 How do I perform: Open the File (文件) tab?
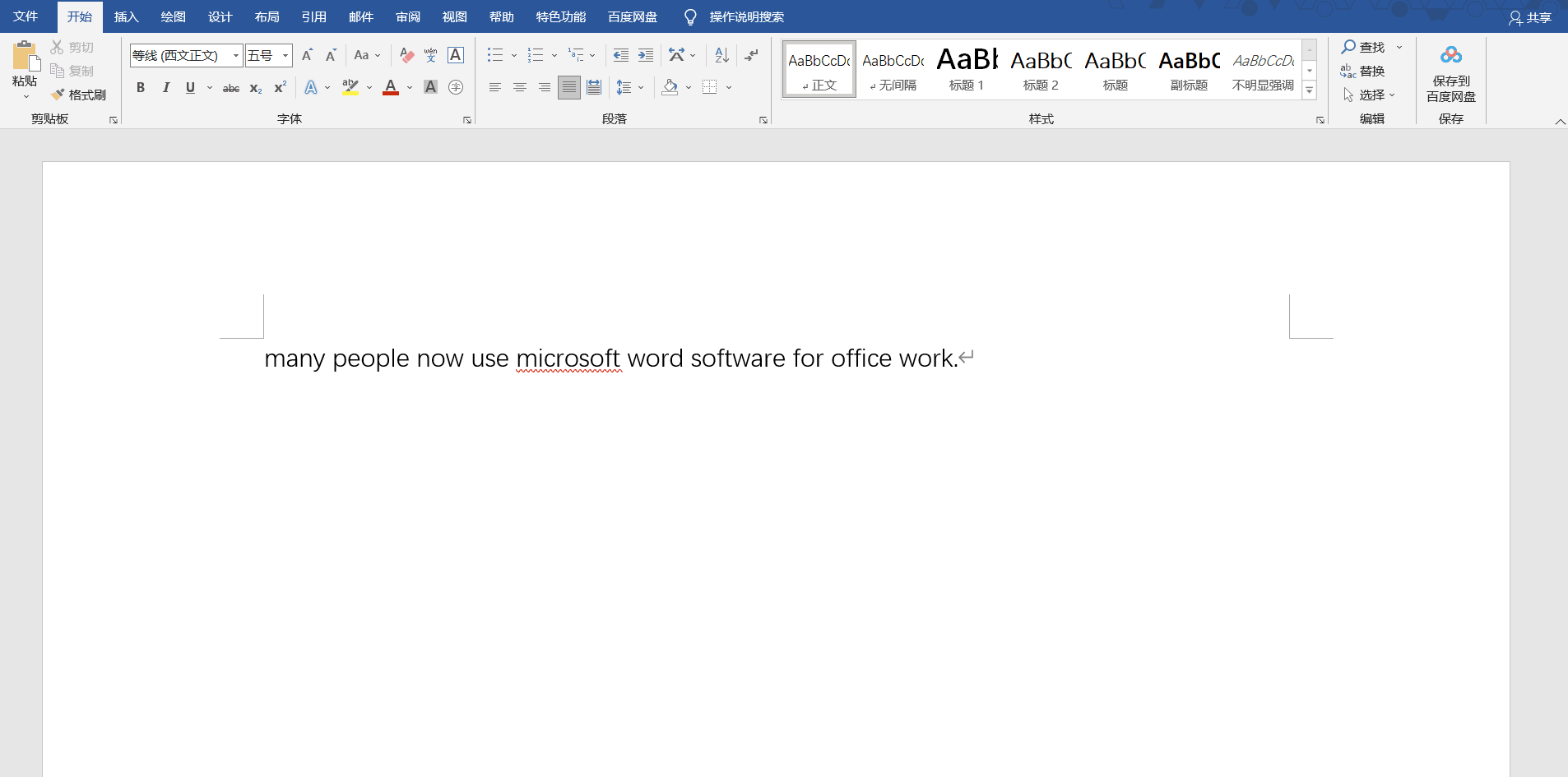point(26,16)
